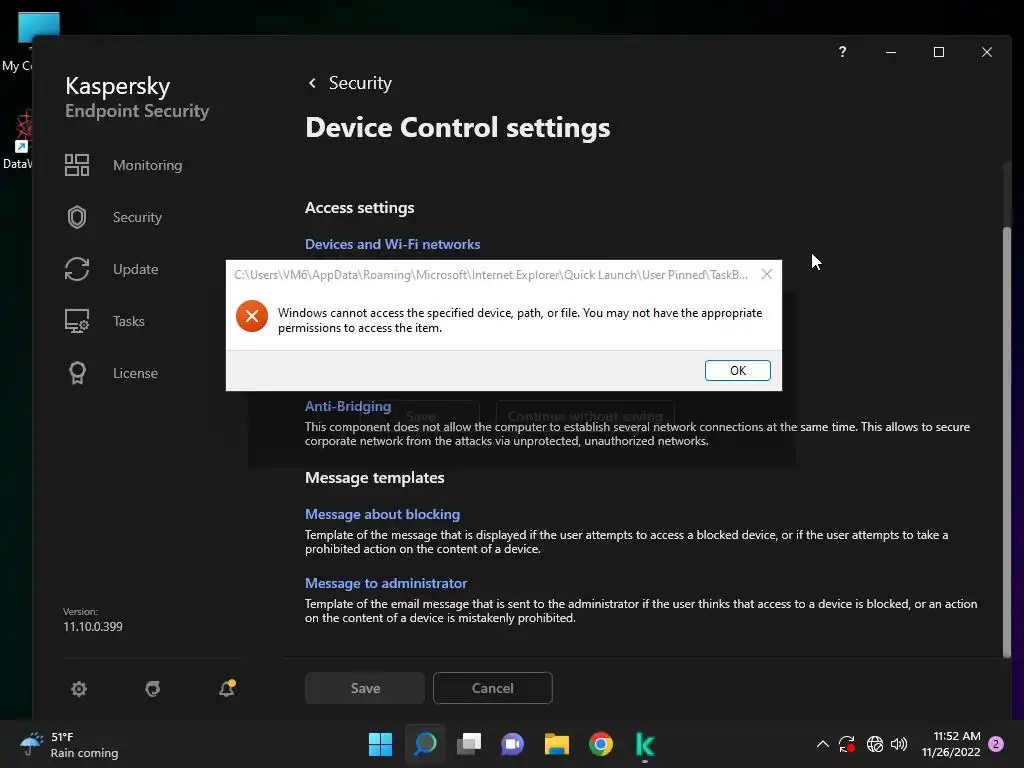Open network globe tray icon
Image resolution: width=1024 pixels, height=768 pixels.
pos(875,744)
